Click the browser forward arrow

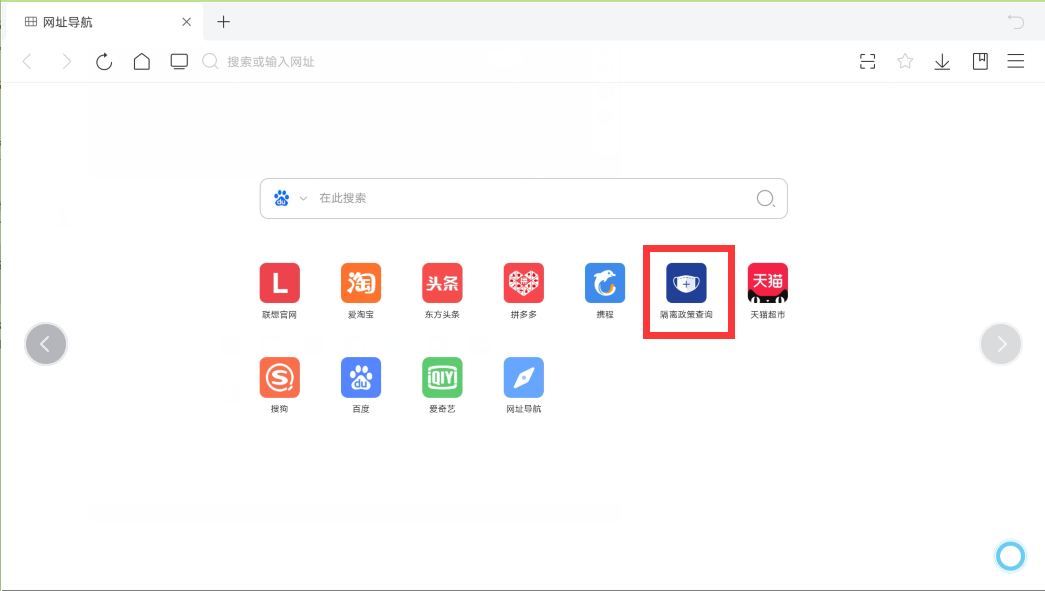(x=66, y=62)
